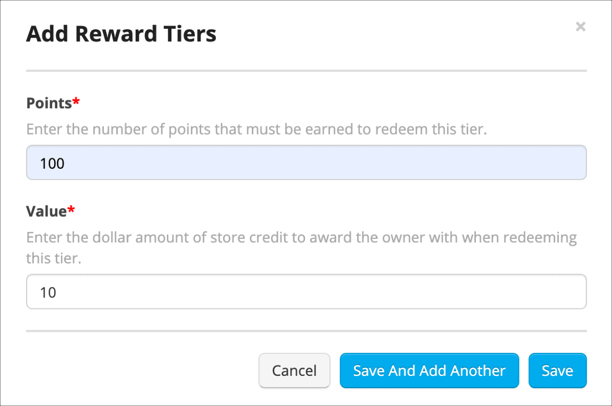Focus the Value input field
Image resolution: width=612 pixels, height=406 pixels.
(x=306, y=292)
